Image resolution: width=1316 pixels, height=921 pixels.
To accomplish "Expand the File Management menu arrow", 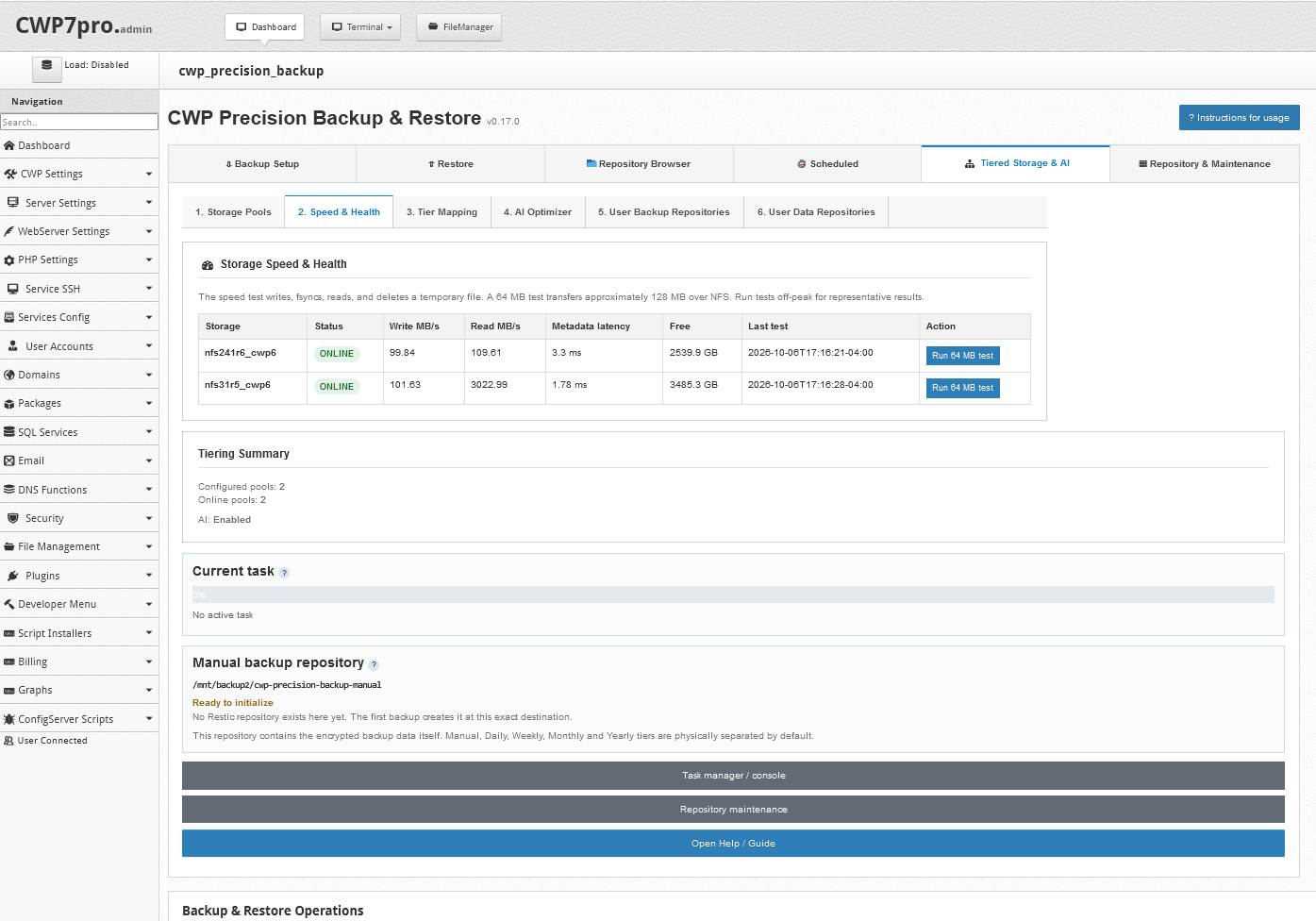I will [x=149, y=546].
